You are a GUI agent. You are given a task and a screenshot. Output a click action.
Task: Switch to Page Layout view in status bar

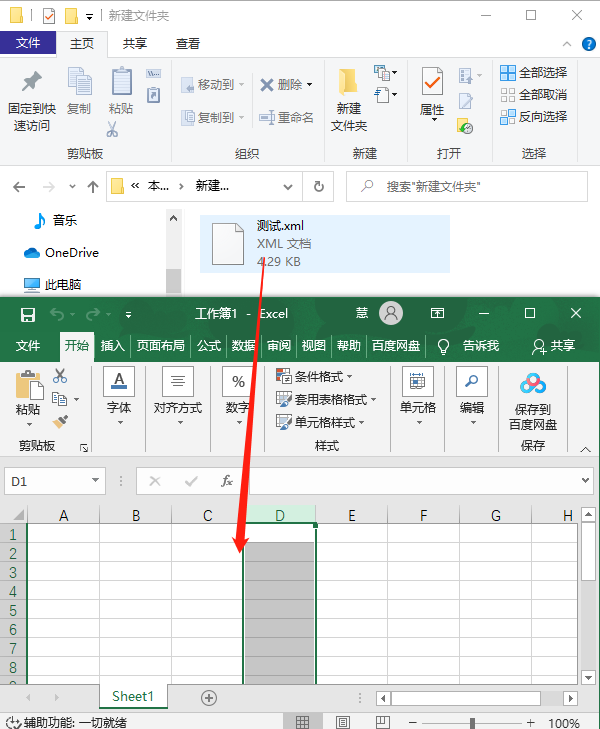(x=343, y=722)
